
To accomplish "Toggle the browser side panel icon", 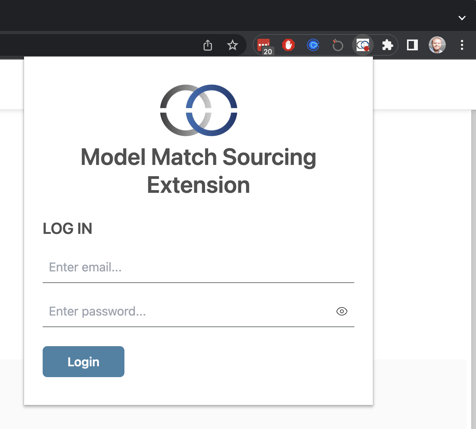I will click(x=412, y=45).
